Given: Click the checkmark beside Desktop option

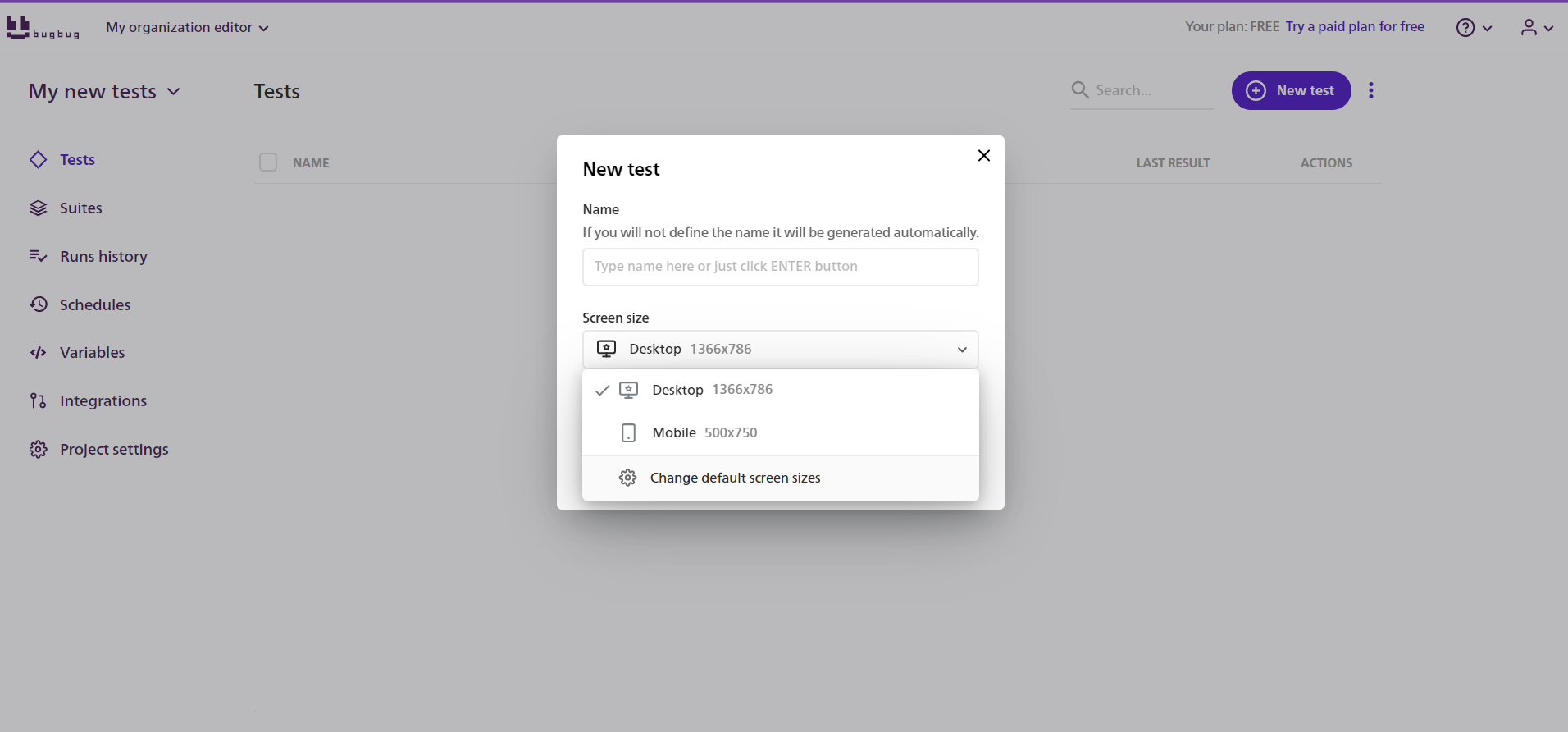Looking at the screenshot, I should pos(602,390).
